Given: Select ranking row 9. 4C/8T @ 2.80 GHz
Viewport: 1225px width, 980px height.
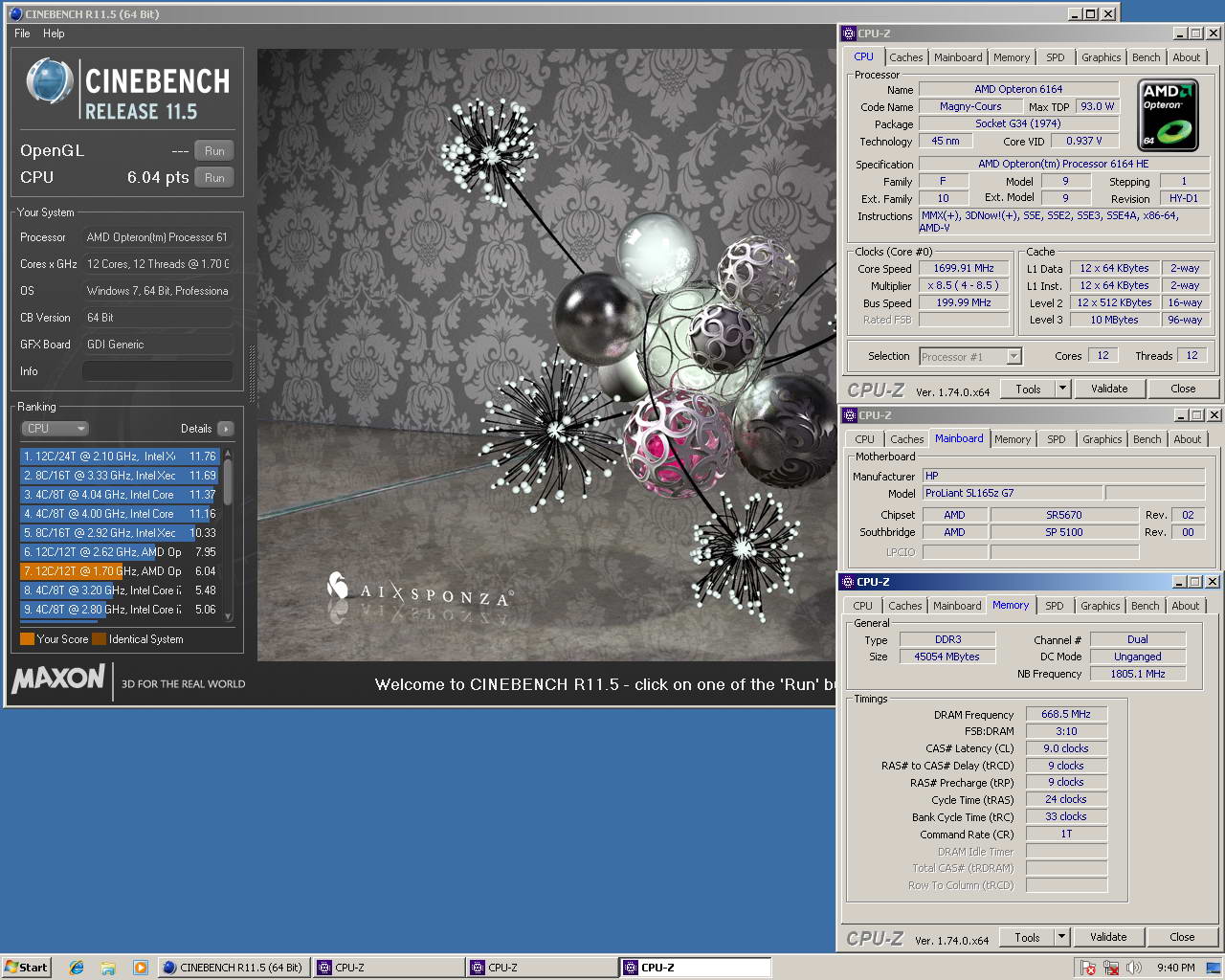Looking at the screenshot, I should [121, 610].
